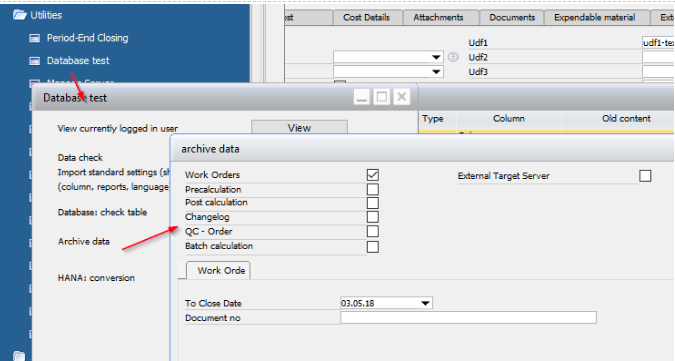Image resolution: width=675 pixels, height=361 pixels.
Task: Click into the Document no field
Action: pyautogui.click(x=468, y=318)
